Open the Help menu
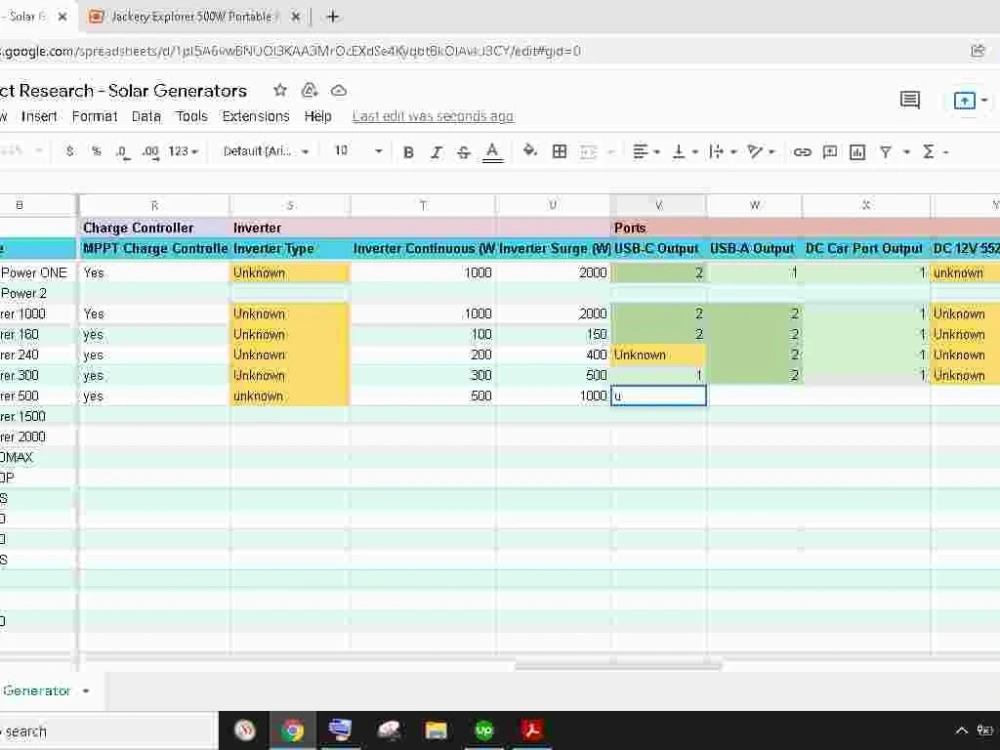Screen dimensions: 1000x750 318,116
